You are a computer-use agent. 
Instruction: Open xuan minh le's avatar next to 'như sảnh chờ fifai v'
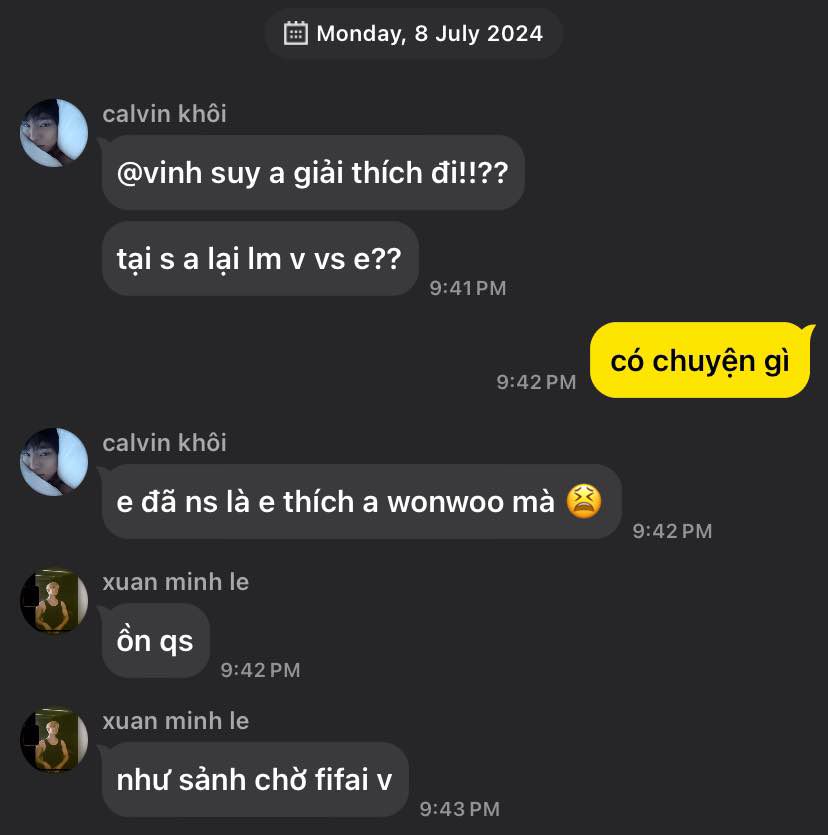point(54,740)
